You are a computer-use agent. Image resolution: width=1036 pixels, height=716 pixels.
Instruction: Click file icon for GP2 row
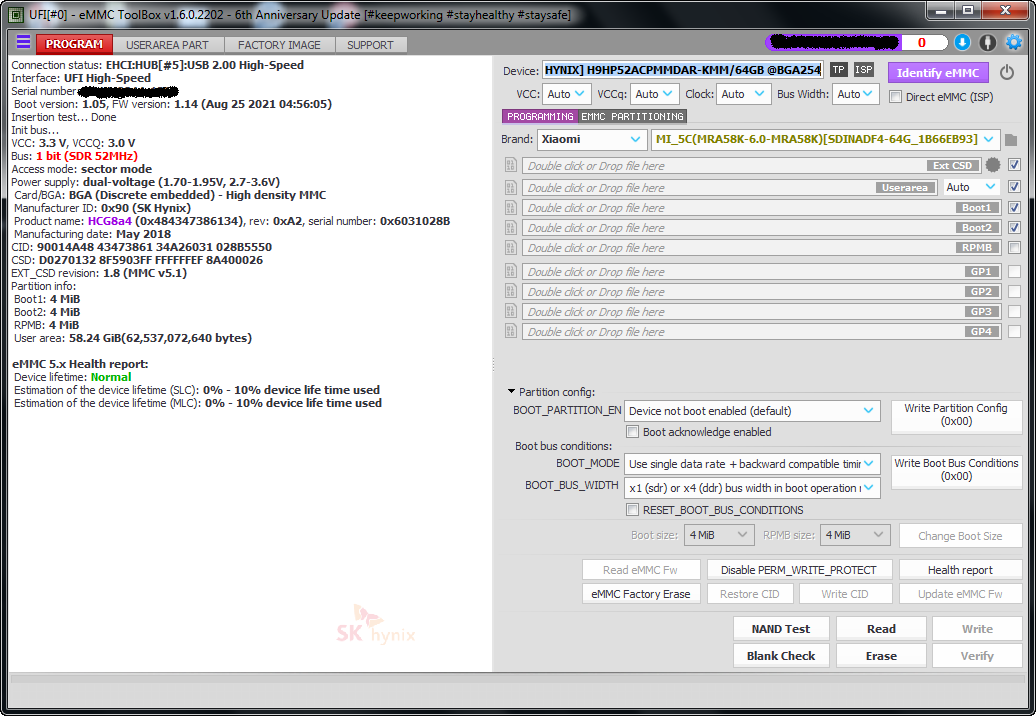tap(511, 291)
